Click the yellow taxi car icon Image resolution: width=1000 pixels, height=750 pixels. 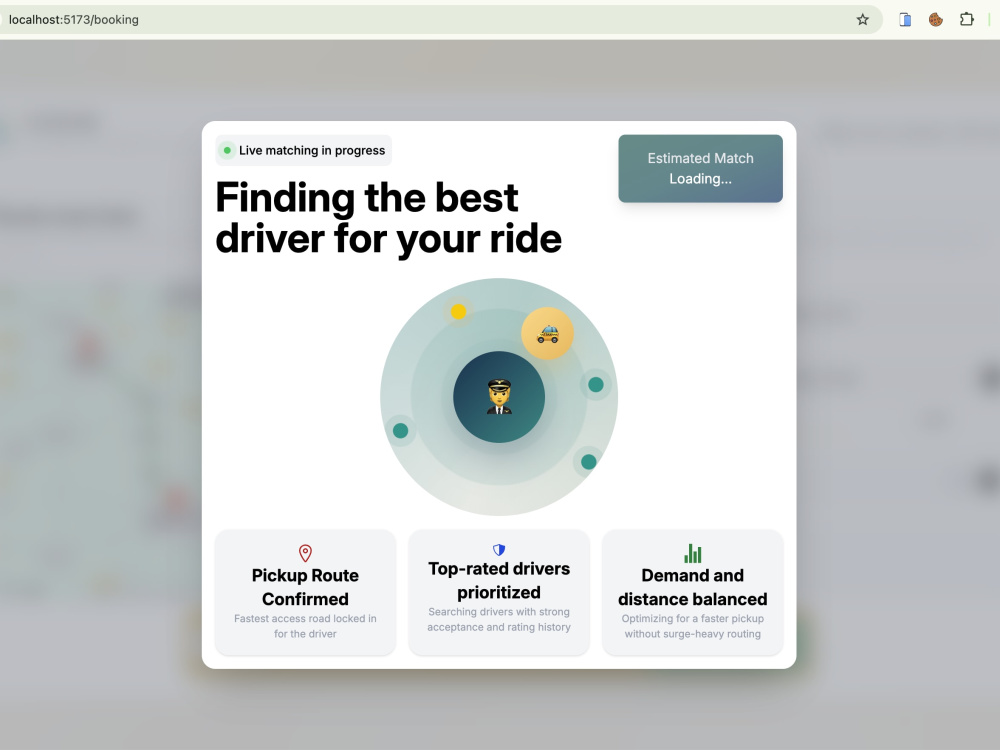coord(548,333)
